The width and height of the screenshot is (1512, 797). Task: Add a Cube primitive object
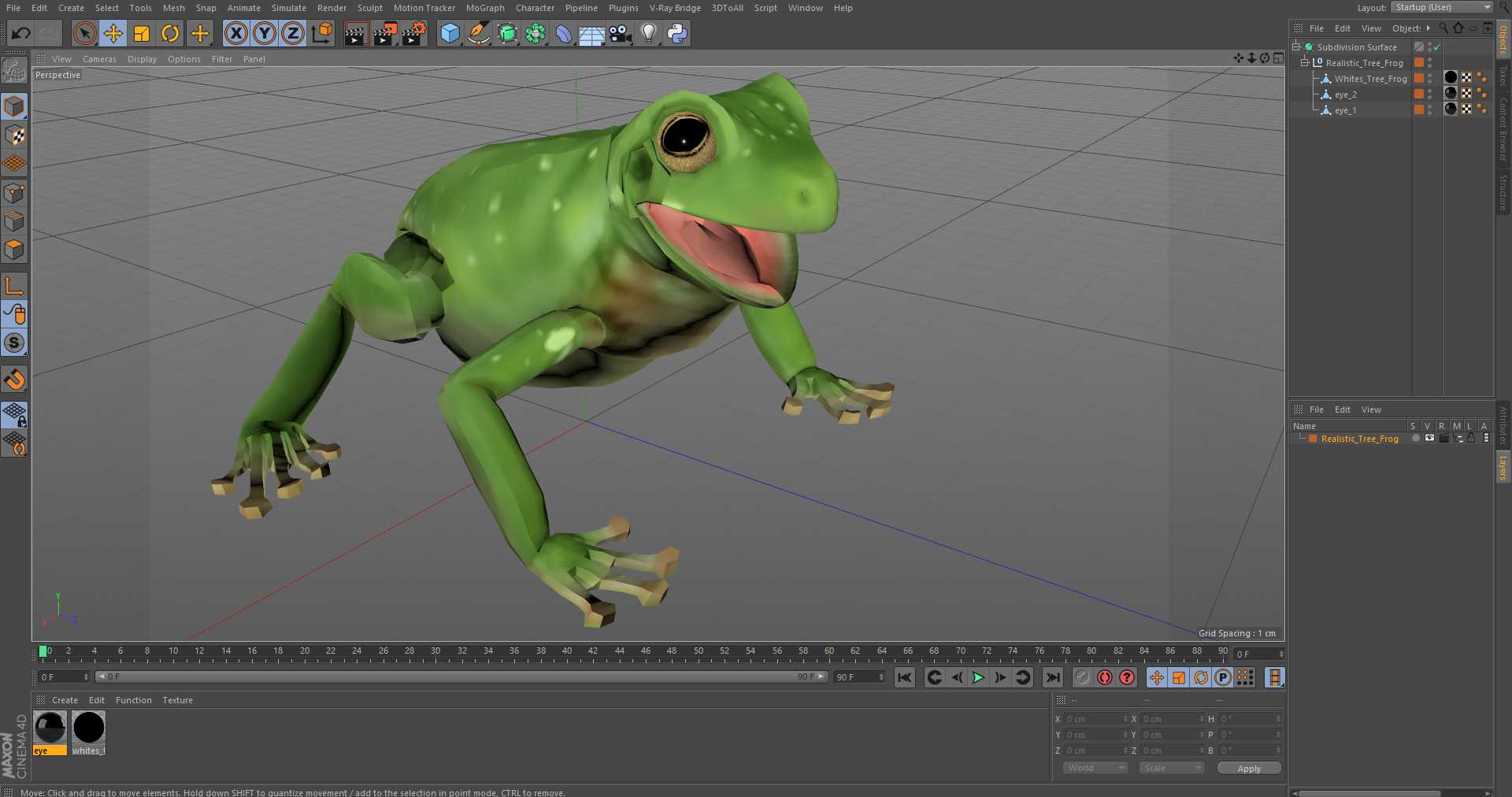pyautogui.click(x=450, y=33)
